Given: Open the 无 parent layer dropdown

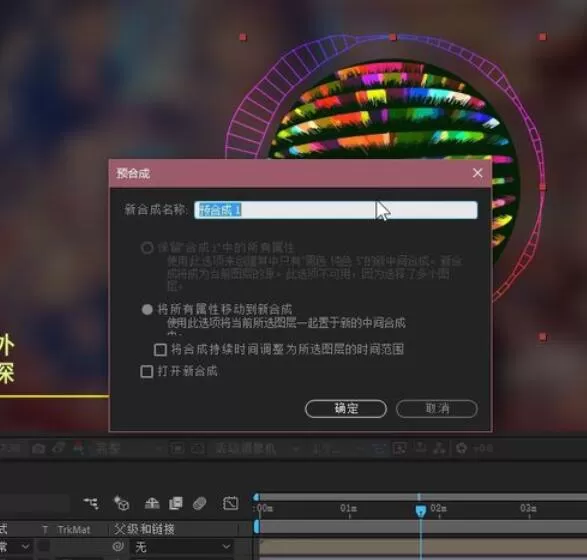Looking at the screenshot, I should tap(182, 547).
